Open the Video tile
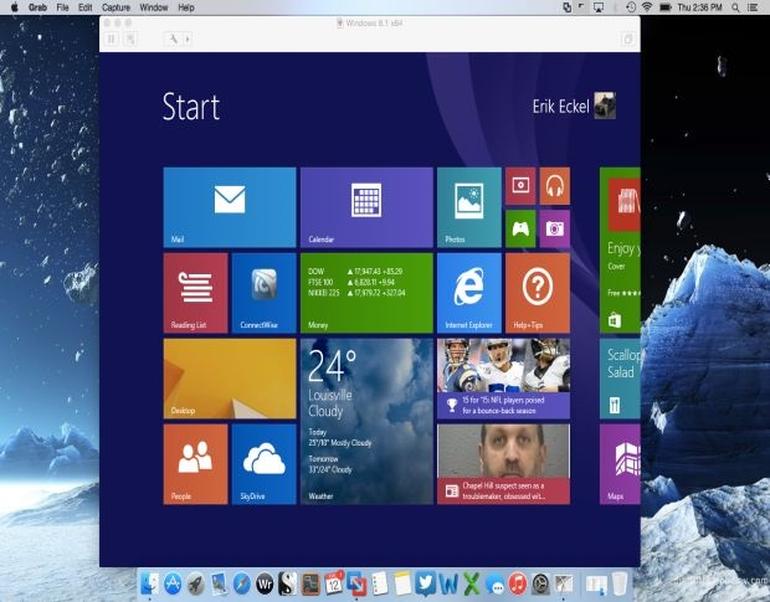 click(520, 186)
